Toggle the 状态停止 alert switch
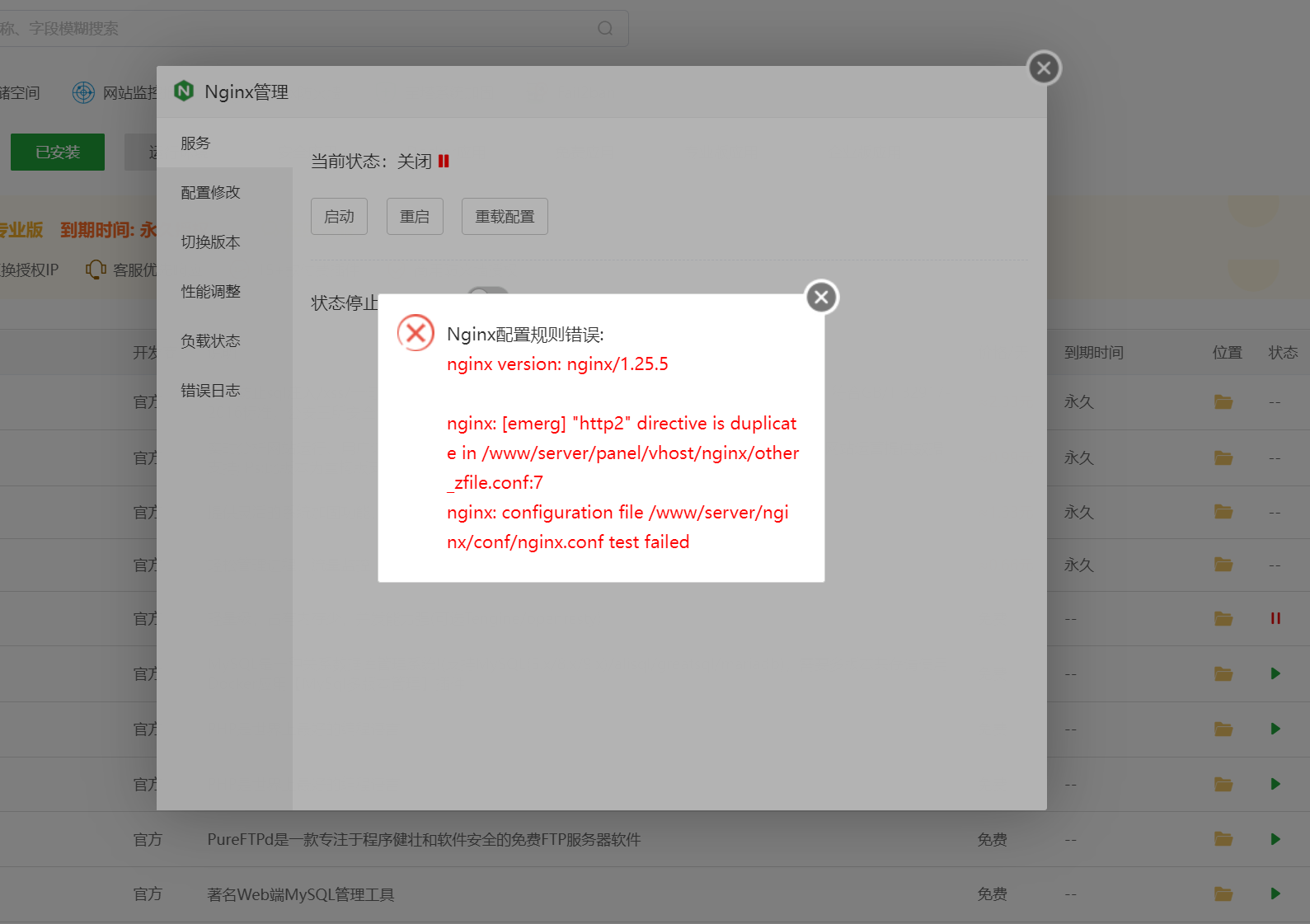Image resolution: width=1310 pixels, height=924 pixels. 488,291
